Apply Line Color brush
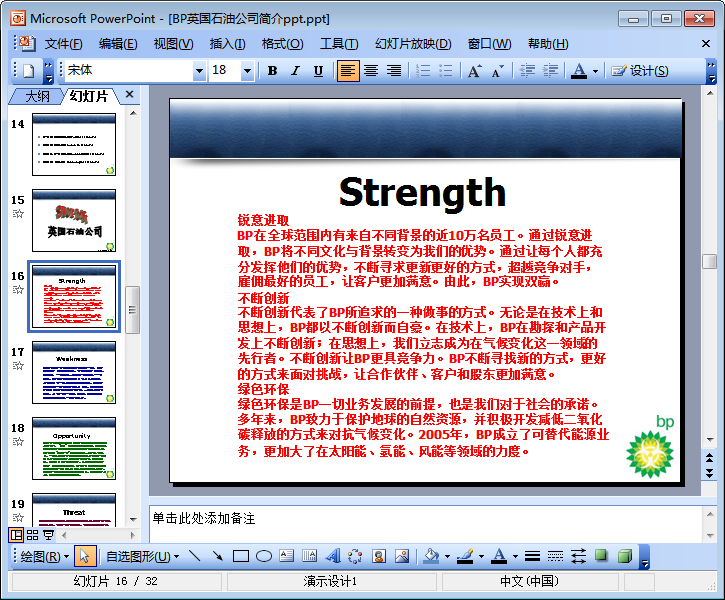The height and width of the screenshot is (600, 725). [465, 556]
